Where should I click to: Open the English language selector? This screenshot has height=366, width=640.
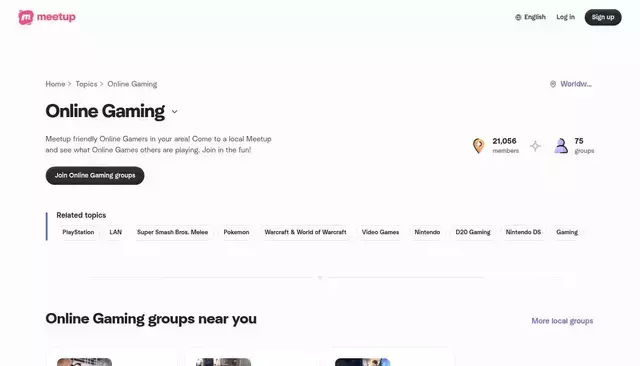point(530,17)
